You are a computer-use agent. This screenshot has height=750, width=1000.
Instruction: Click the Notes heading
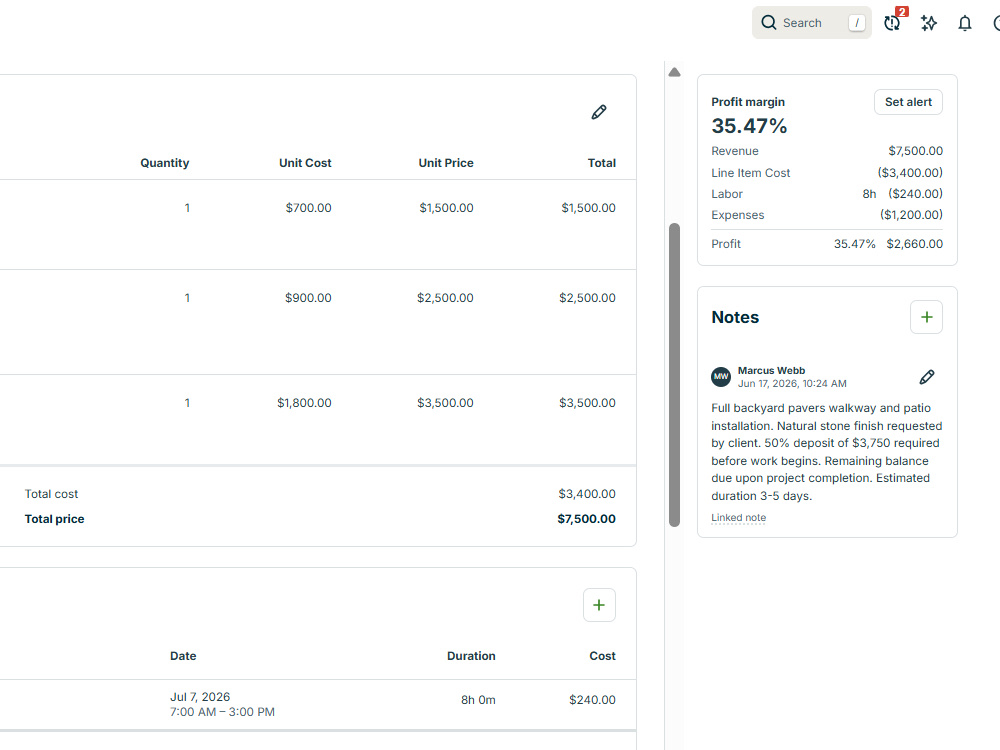point(735,317)
